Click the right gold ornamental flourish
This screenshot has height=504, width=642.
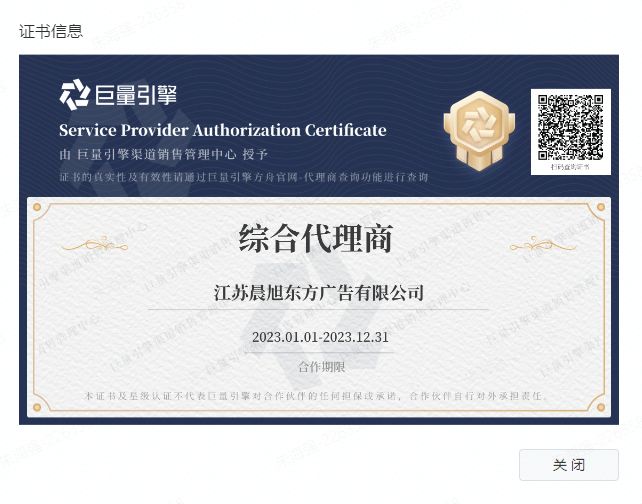(543, 244)
